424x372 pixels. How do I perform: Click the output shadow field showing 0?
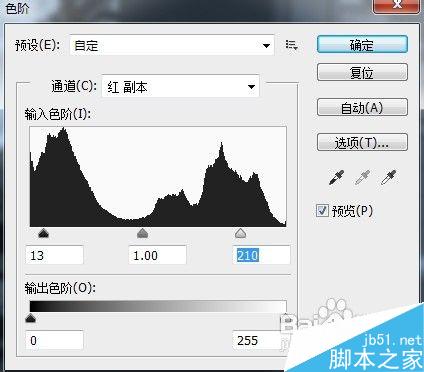(55, 340)
